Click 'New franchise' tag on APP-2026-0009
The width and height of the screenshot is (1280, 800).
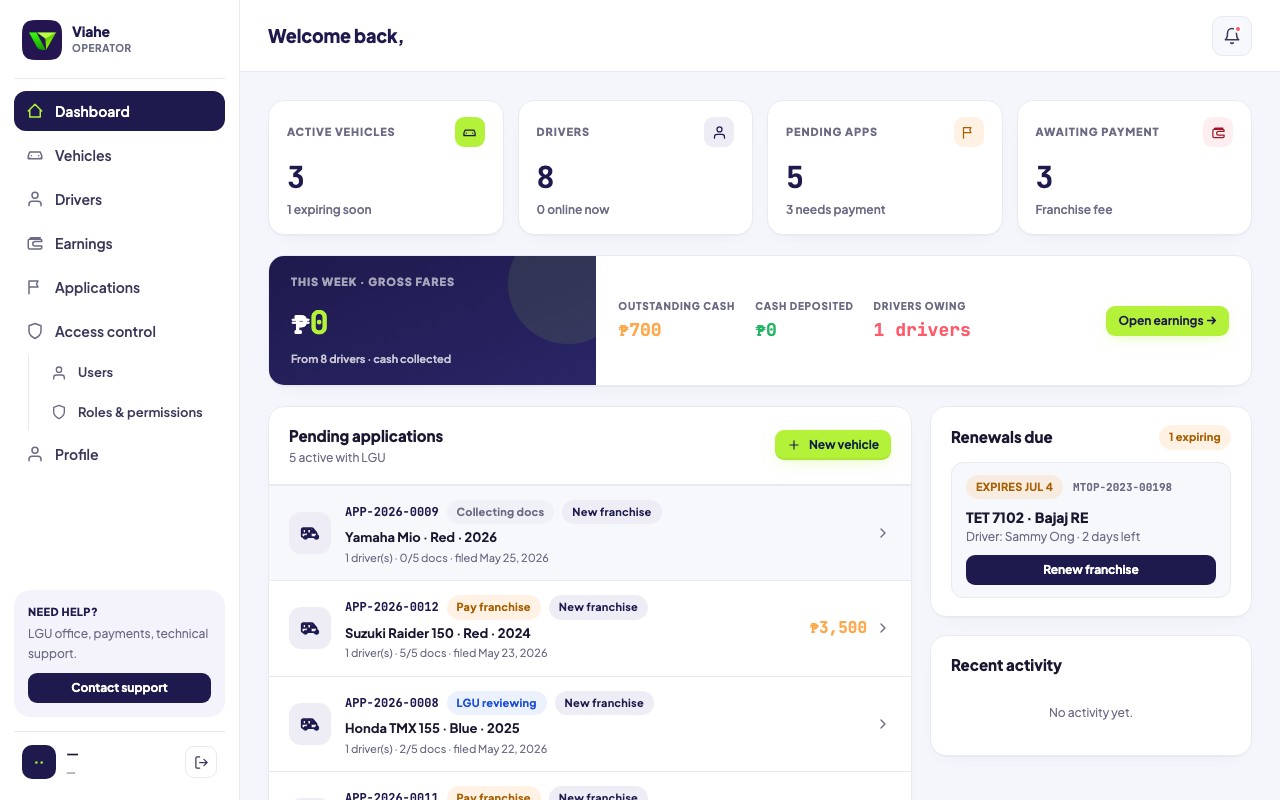612,512
